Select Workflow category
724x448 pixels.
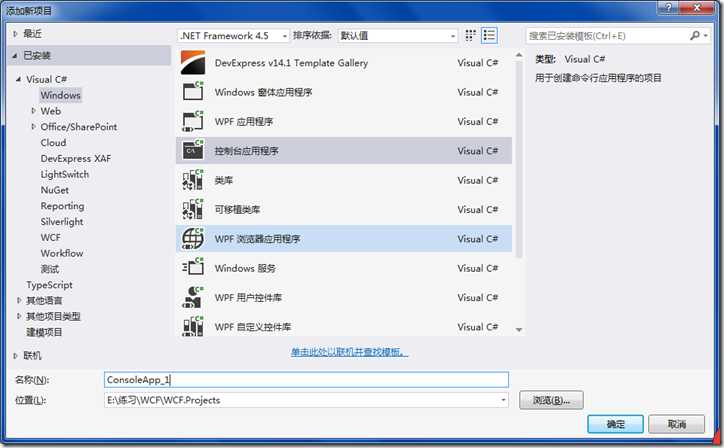click(x=62, y=253)
